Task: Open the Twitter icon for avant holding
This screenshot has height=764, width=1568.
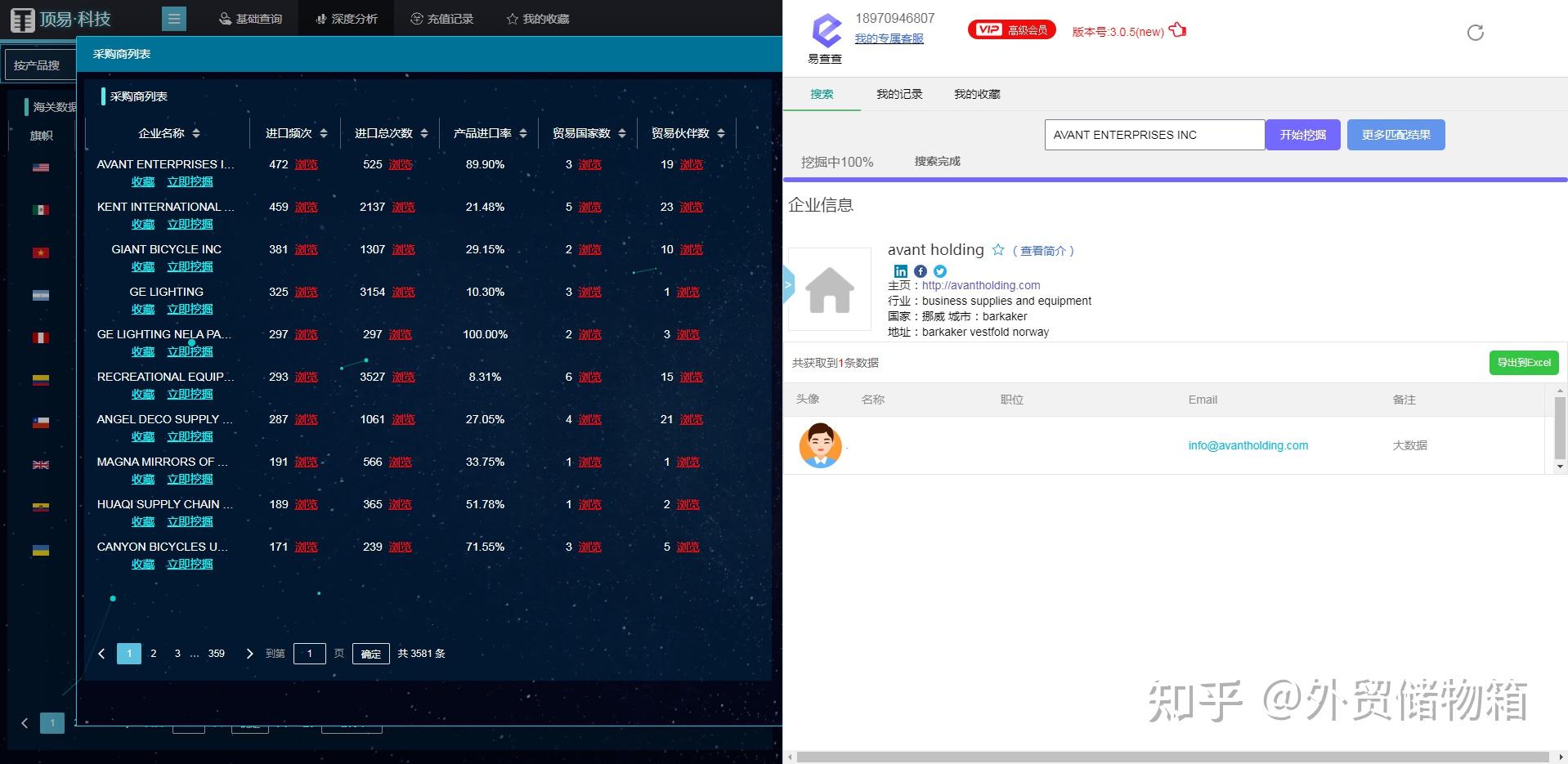Action: point(939,271)
